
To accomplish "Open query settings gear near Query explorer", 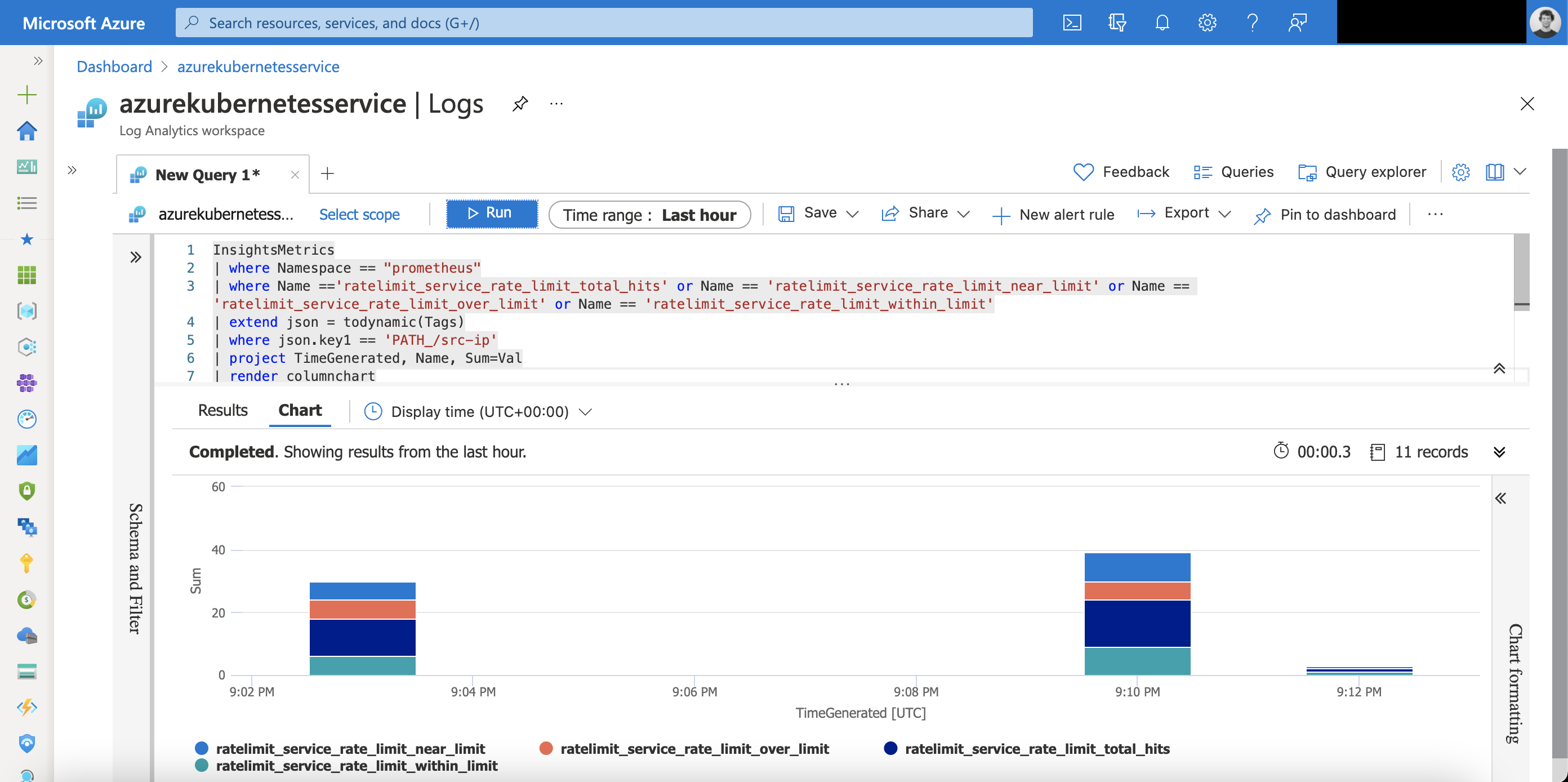I will (x=1460, y=172).
